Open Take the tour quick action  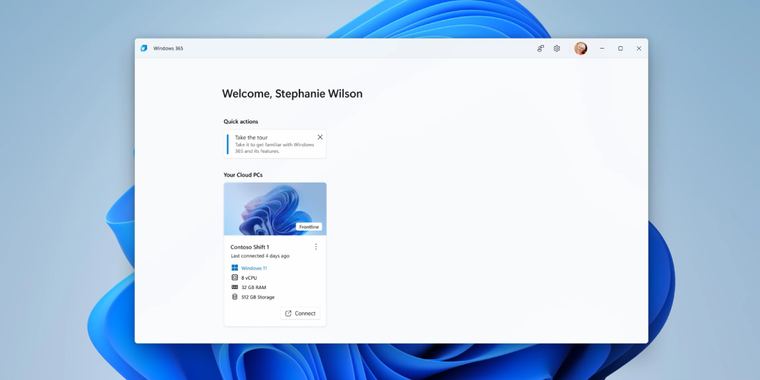tap(275, 144)
